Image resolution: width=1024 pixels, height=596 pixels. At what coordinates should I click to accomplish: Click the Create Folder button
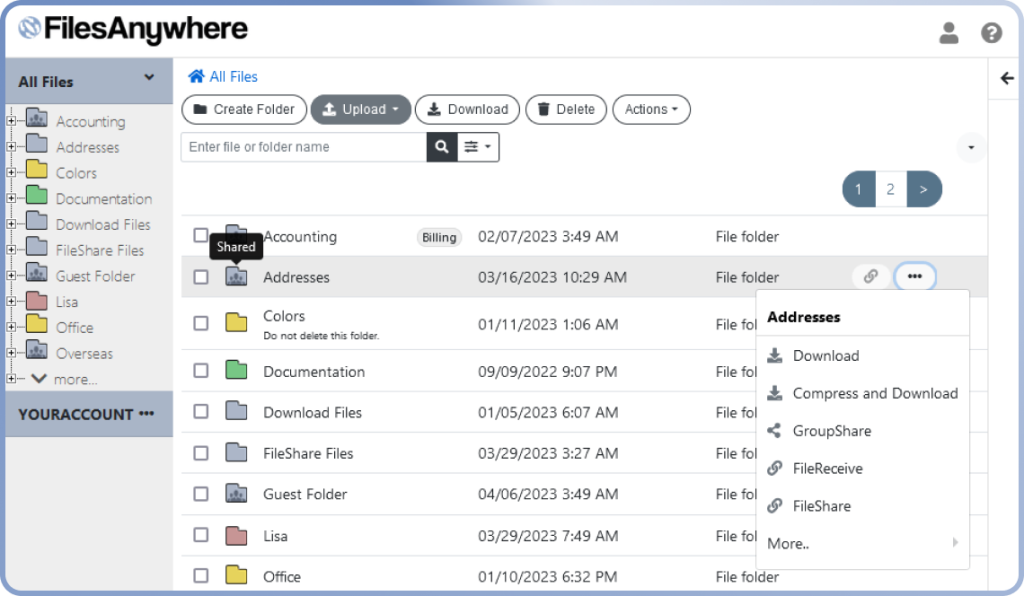click(243, 109)
